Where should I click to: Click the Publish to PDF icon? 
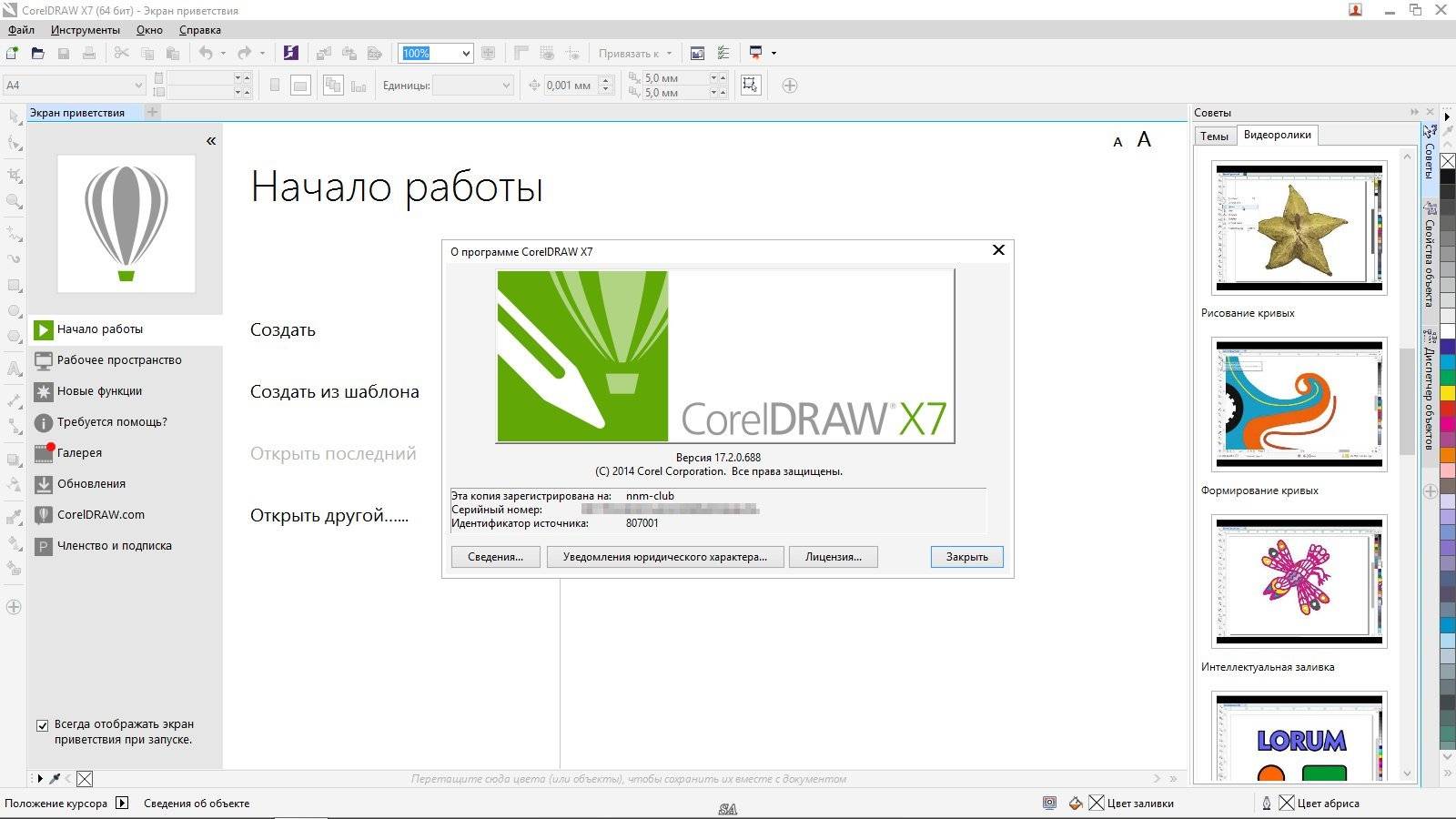pos(374,54)
